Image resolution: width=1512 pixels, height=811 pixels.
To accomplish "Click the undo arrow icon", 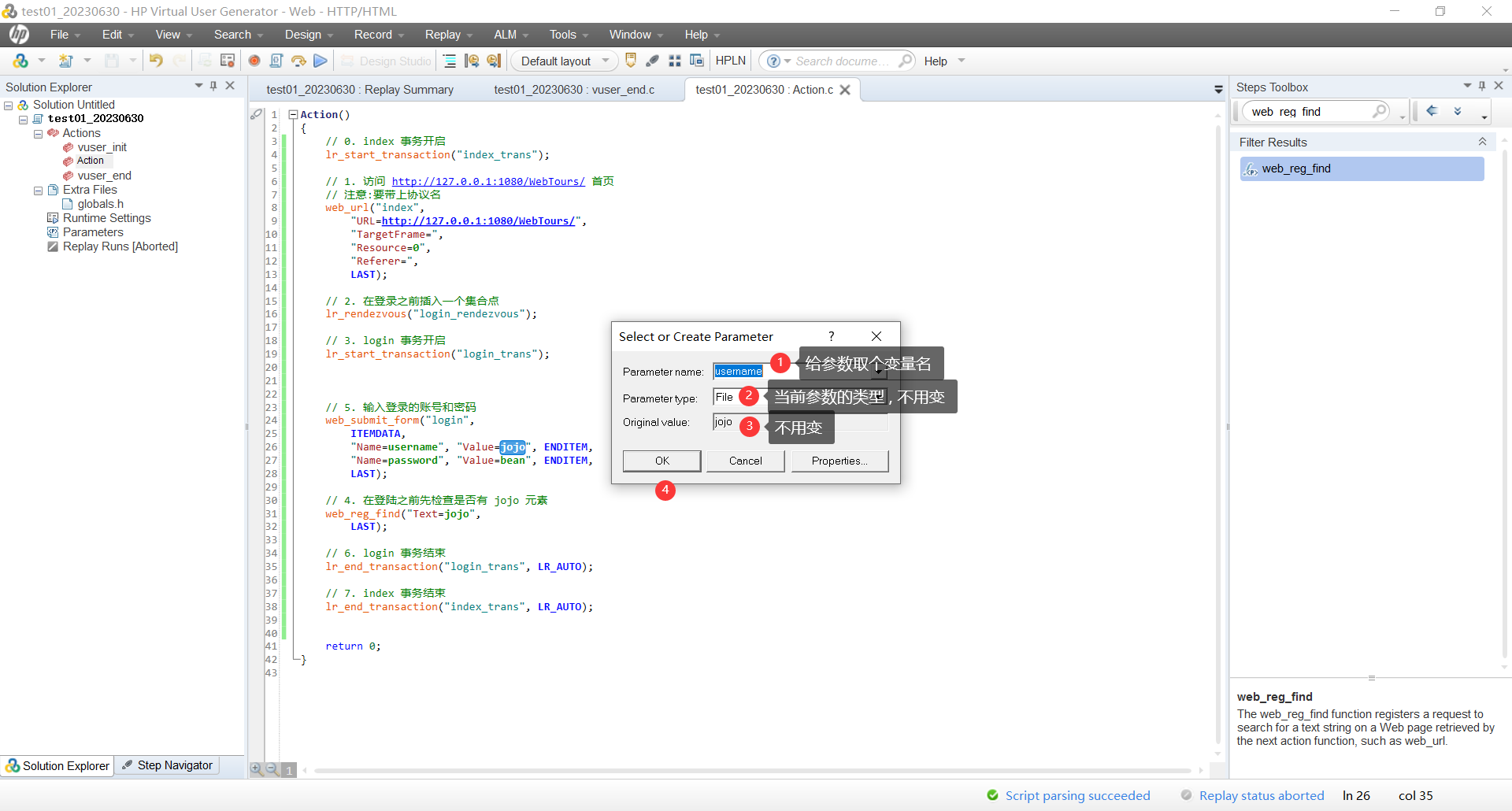I will [x=156, y=61].
